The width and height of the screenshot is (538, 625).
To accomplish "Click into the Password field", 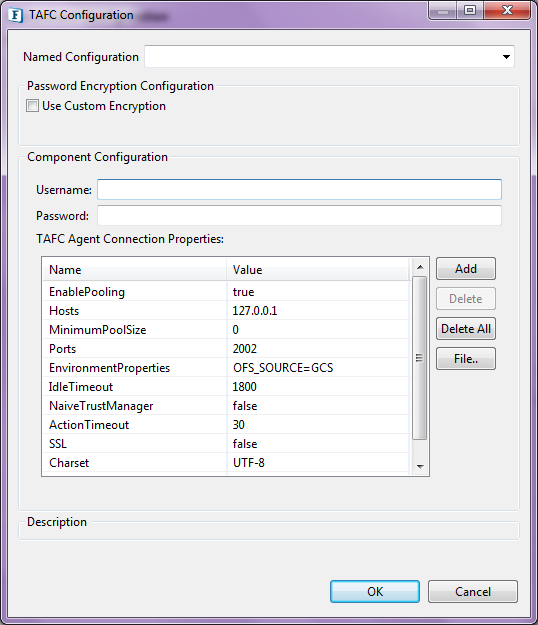I will click(x=299, y=215).
